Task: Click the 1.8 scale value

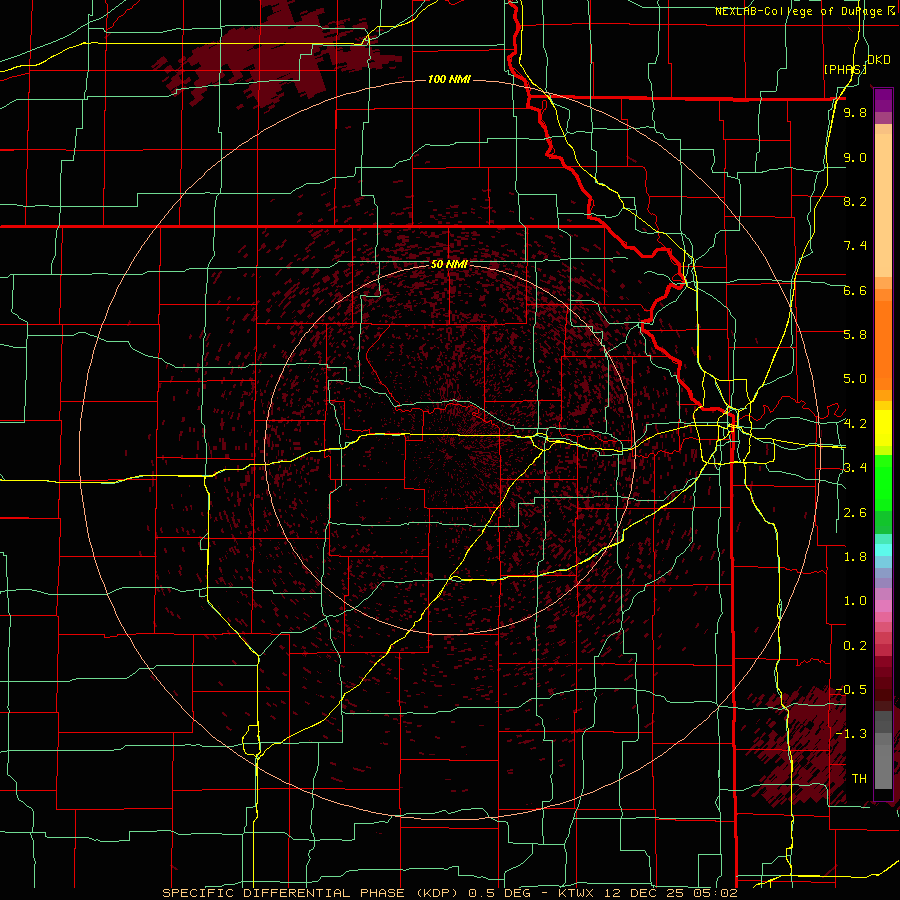Action: (855, 557)
